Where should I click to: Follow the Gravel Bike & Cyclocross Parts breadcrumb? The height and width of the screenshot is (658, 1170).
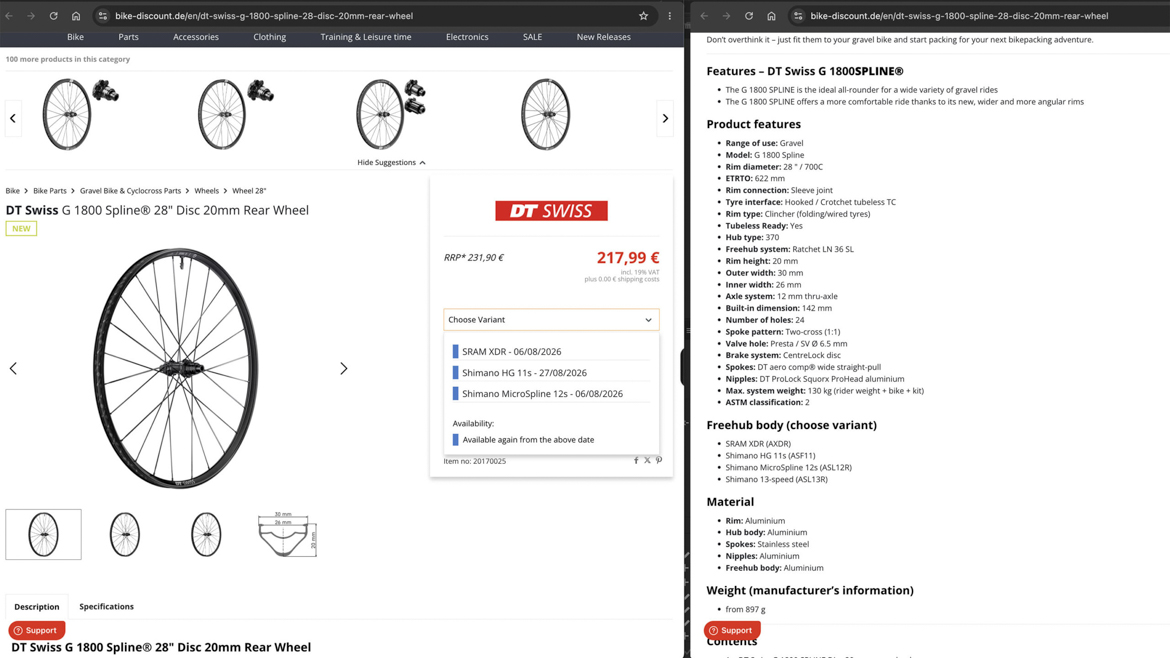[131, 191]
